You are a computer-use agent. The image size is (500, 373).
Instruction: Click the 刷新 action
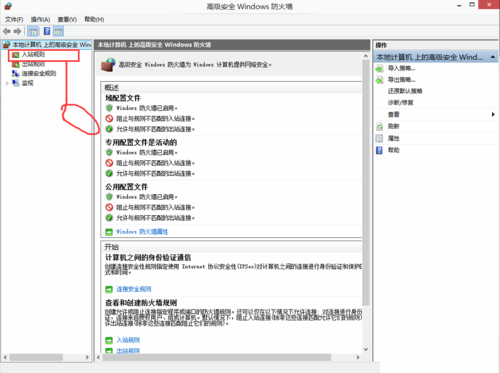394,126
